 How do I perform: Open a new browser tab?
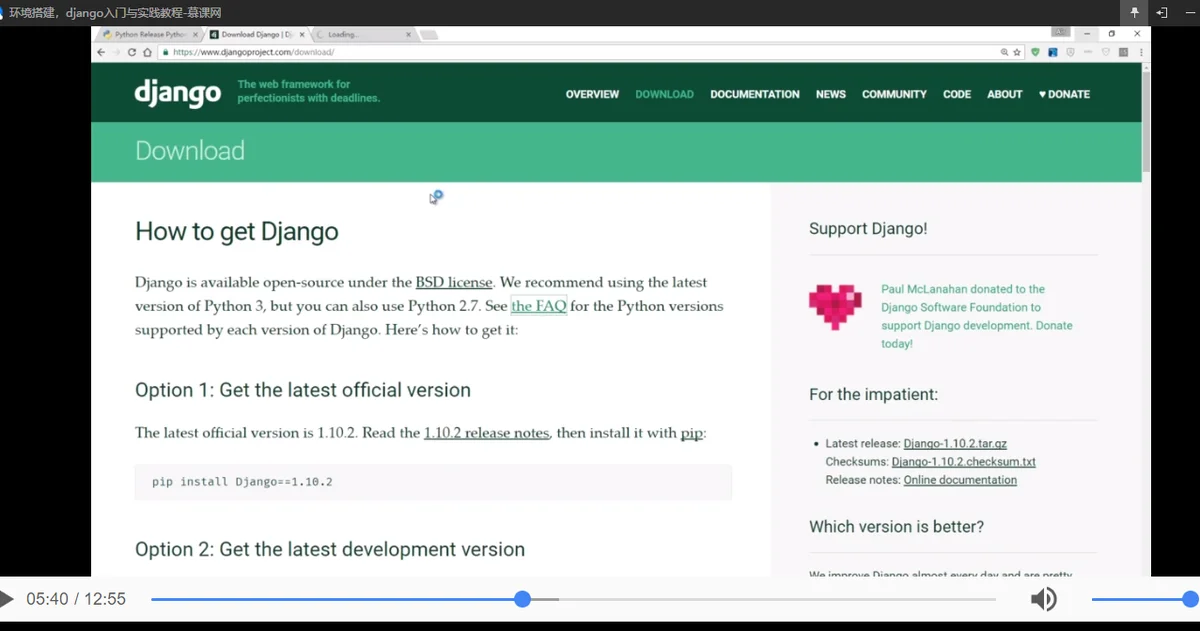tap(428, 35)
